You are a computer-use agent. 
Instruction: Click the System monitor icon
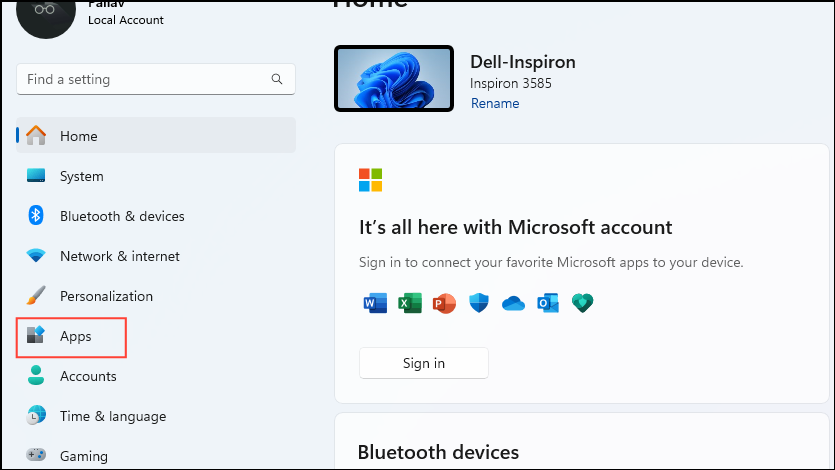point(36,176)
